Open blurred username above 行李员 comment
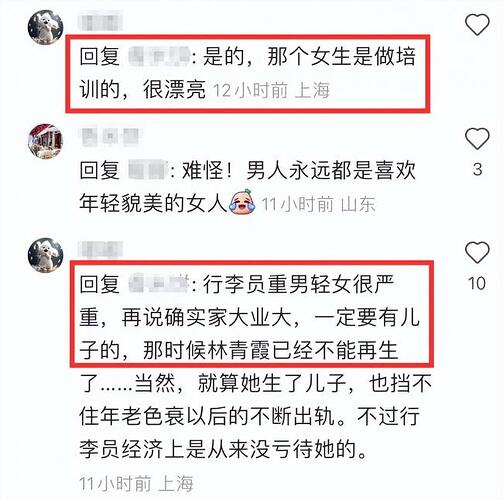The width and height of the screenshot is (503, 500). click(100, 250)
